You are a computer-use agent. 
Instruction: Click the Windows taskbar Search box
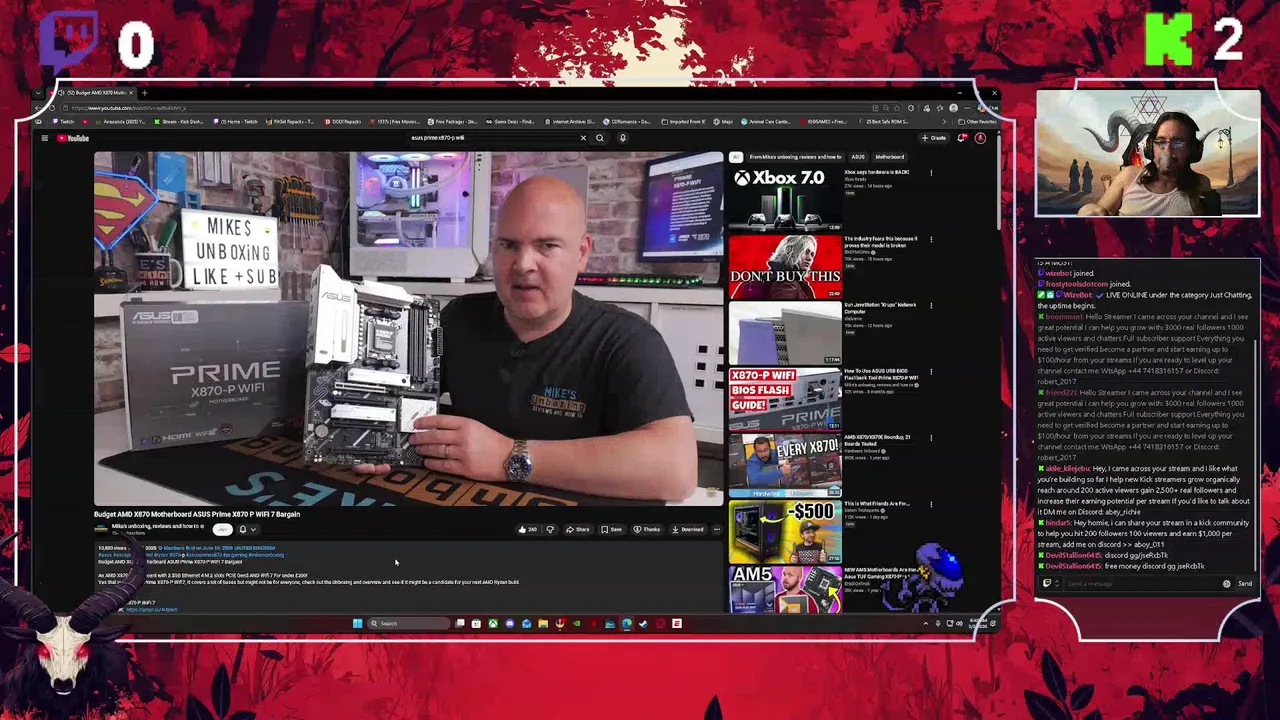point(407,623)
